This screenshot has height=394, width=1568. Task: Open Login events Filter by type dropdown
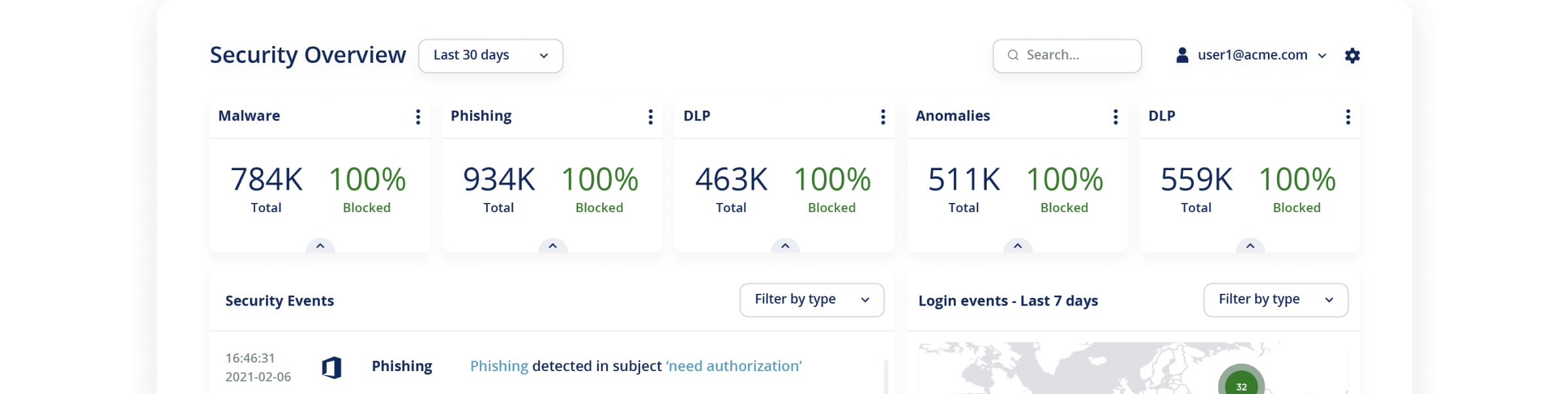1275,300
